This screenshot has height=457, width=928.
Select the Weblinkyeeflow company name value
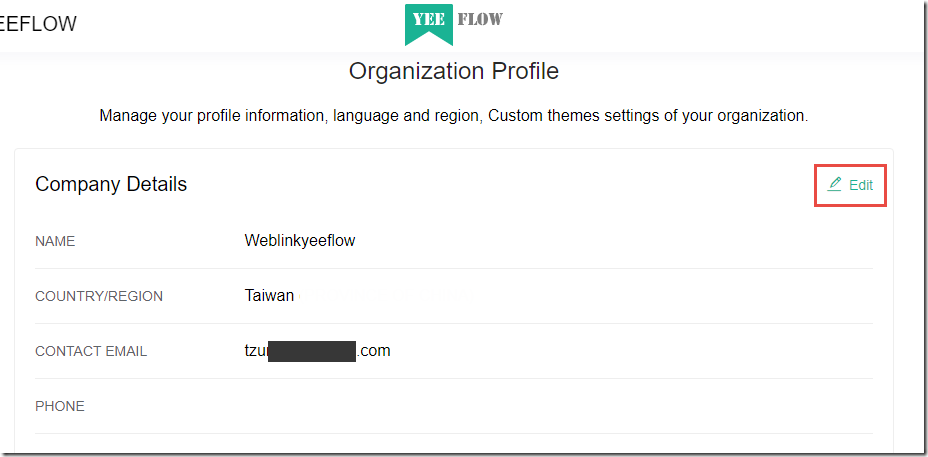coord(299,241)
